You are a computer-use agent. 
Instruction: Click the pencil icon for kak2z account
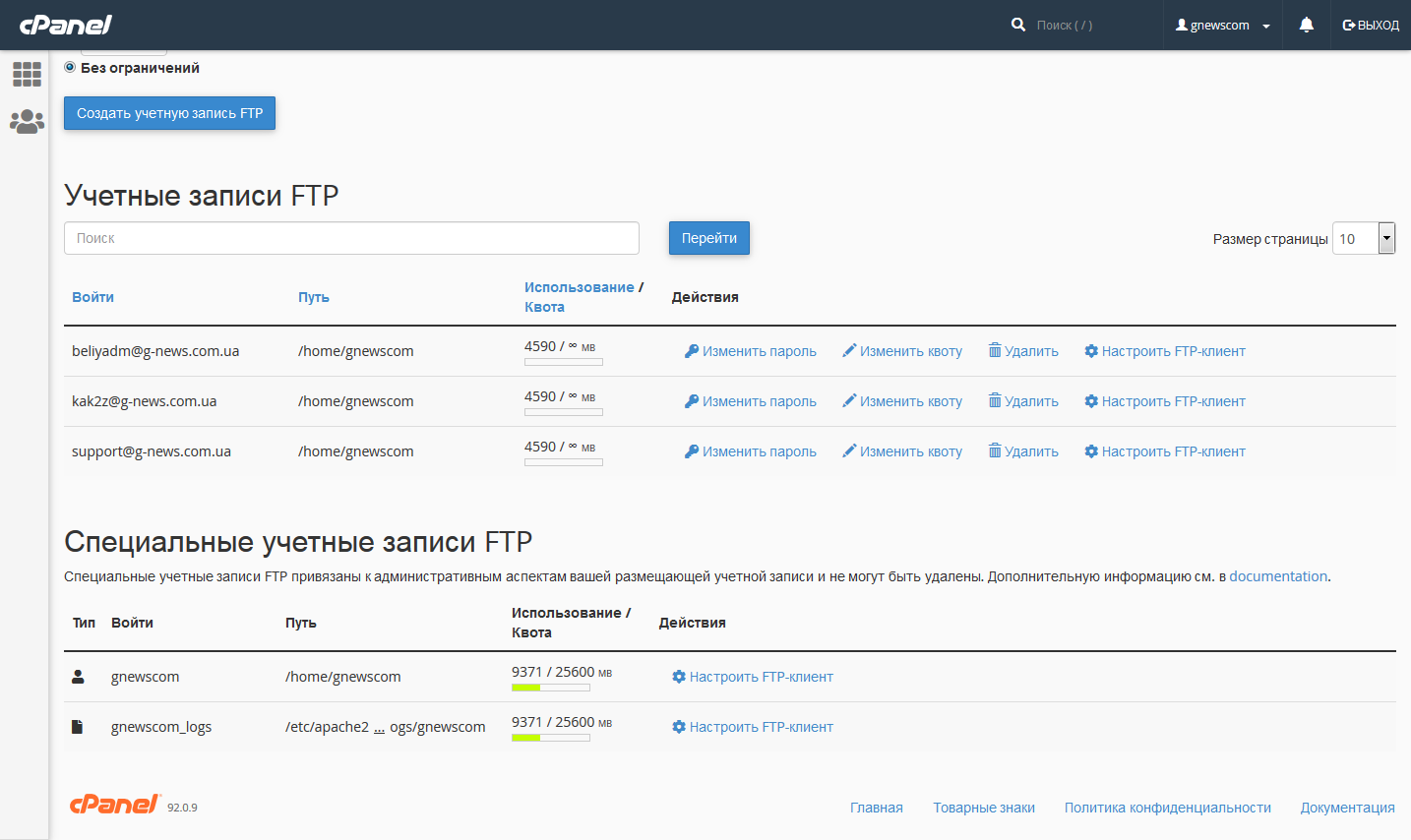(849, 401)
